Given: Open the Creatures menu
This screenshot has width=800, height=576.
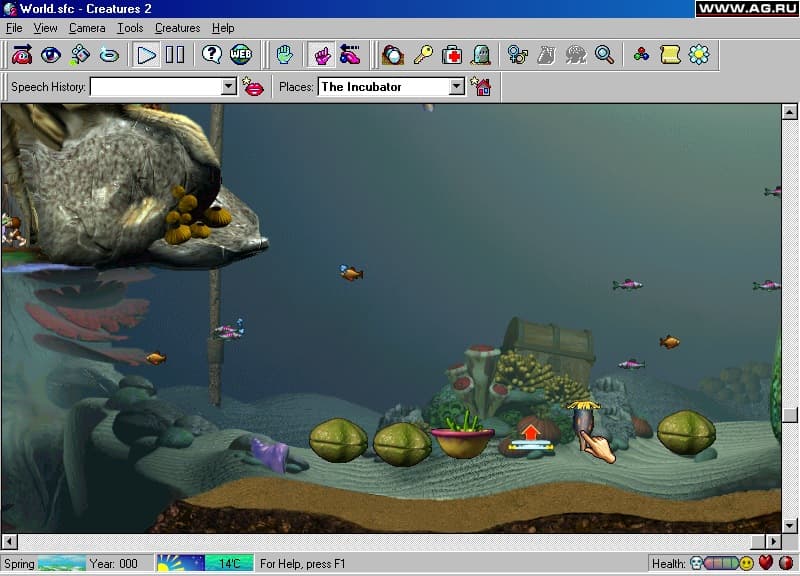Looking at the screenshot, I should coord(178,28).
